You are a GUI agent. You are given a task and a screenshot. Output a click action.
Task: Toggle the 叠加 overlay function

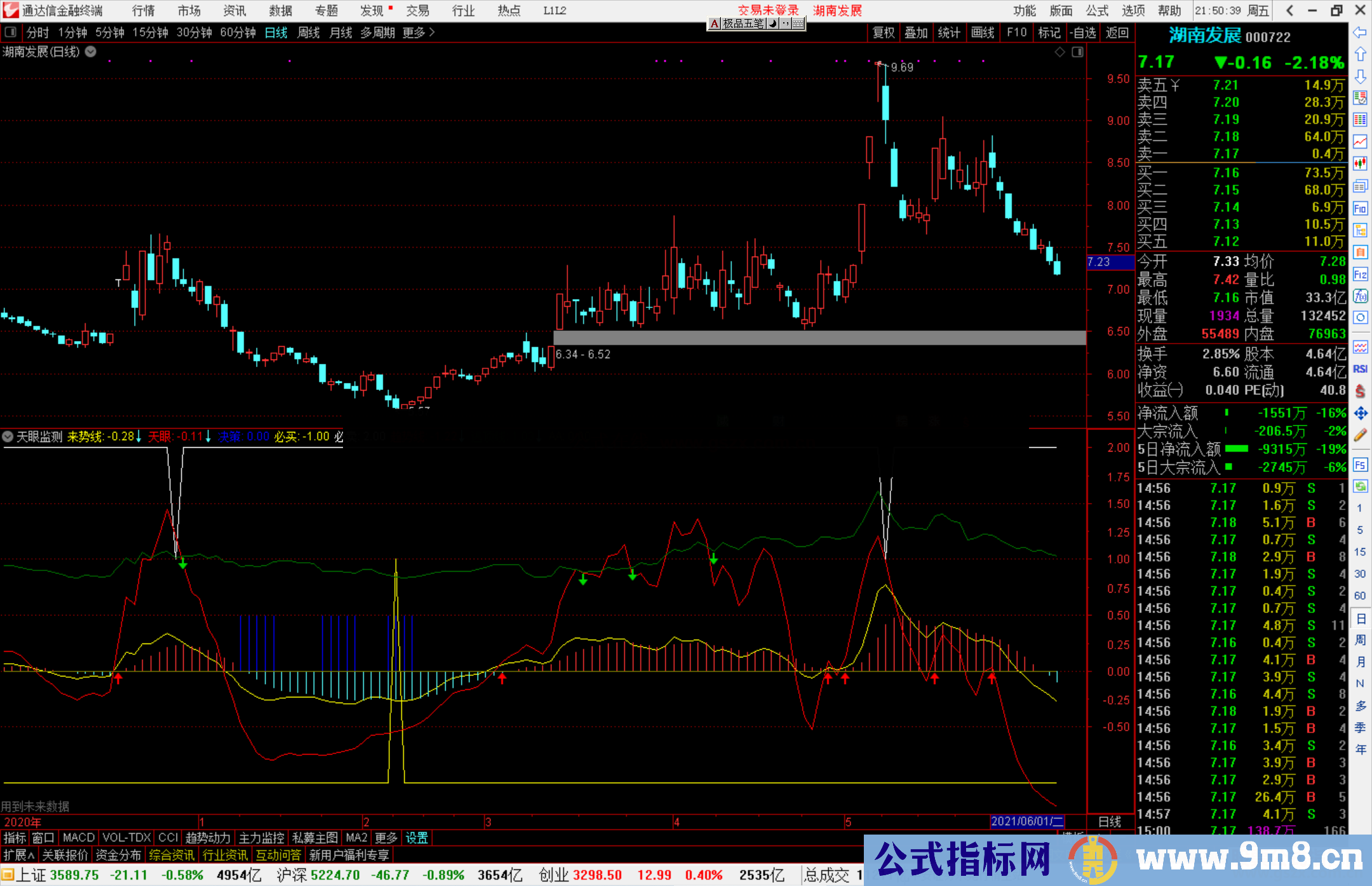pos(917,32)
